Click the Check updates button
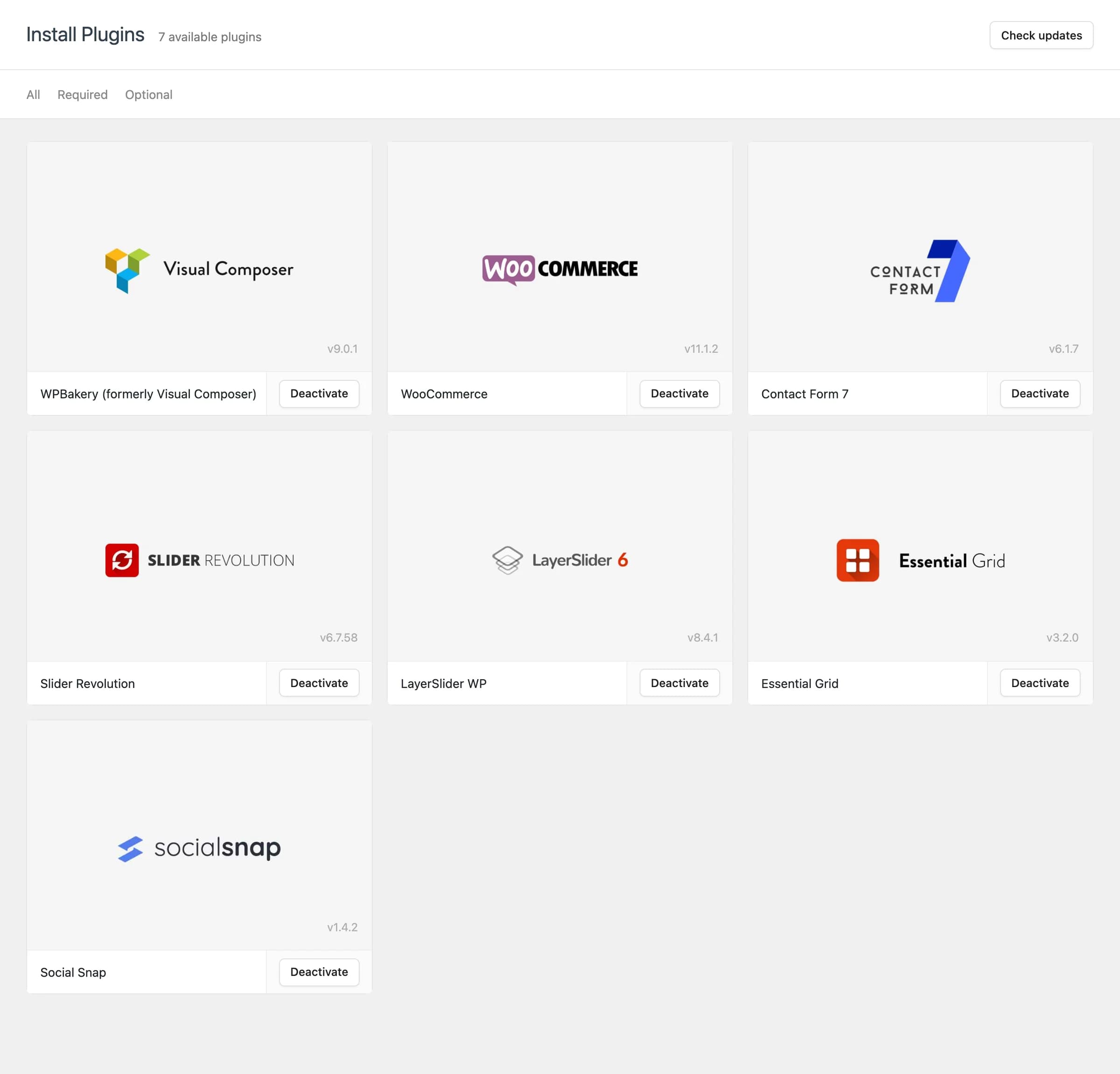This screenshot has height=1074, width=1120. click(1041, 35)
